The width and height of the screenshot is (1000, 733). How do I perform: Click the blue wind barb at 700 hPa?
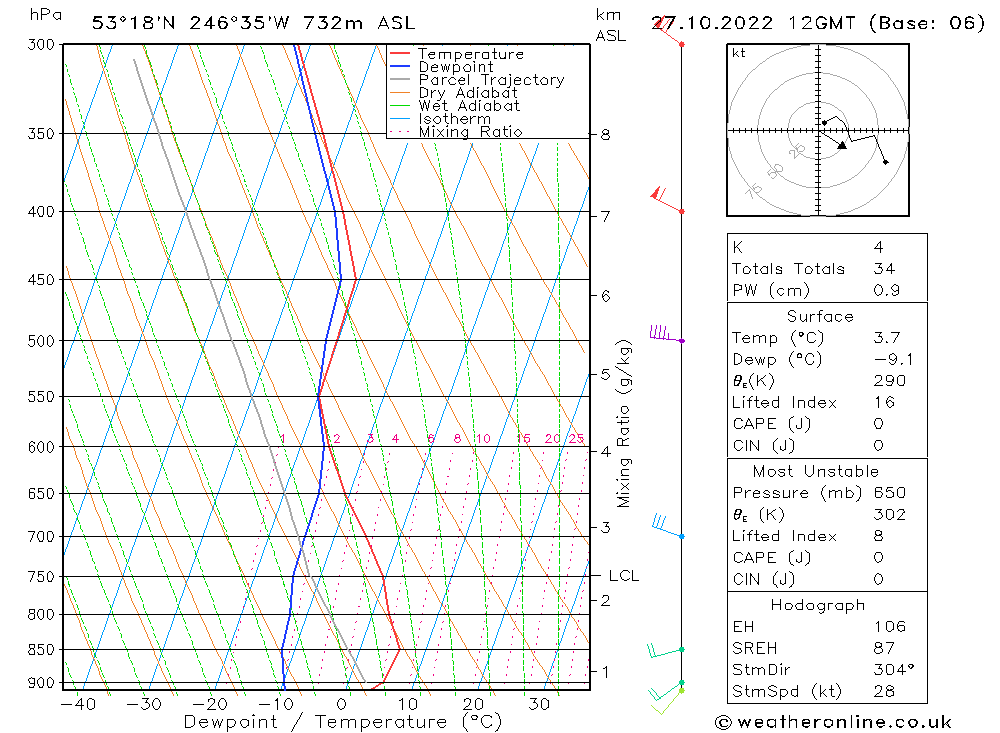(667, 526)
